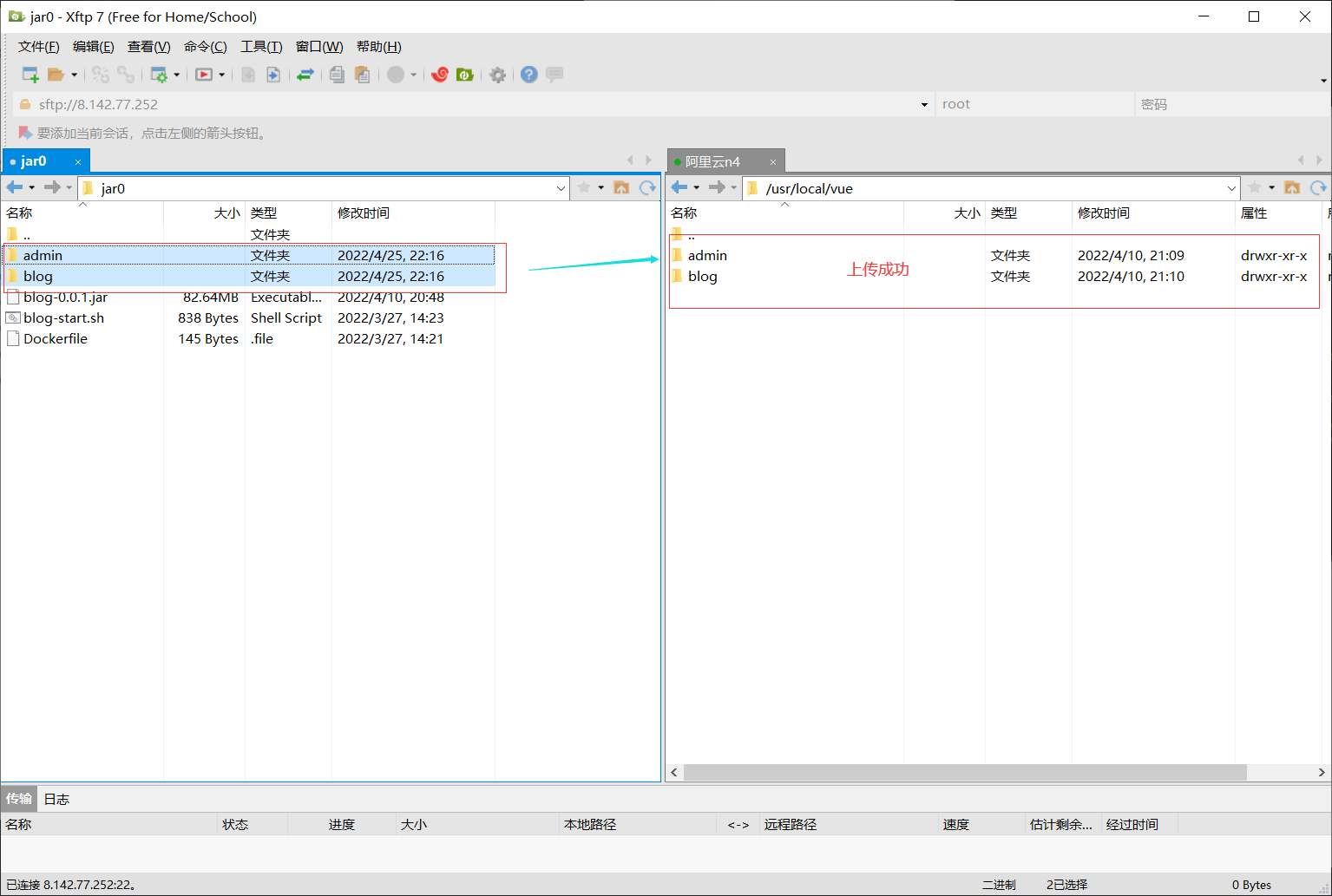This screenshot has width=1332, height=896.
Task: Open Options with the gear icon
Action: click(x=497, y=75)
